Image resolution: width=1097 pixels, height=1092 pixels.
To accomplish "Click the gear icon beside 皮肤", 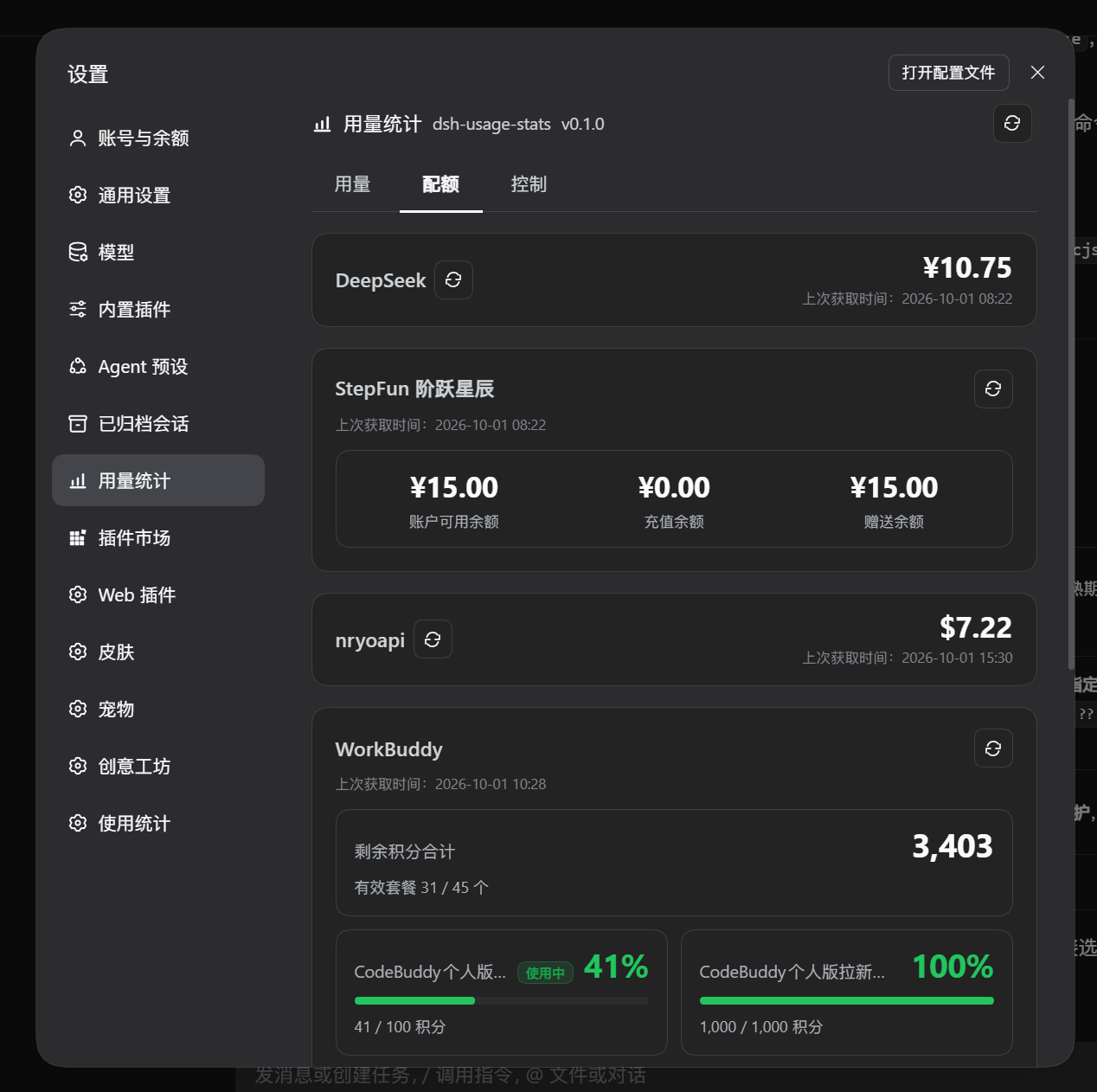I will pos(78,652).
